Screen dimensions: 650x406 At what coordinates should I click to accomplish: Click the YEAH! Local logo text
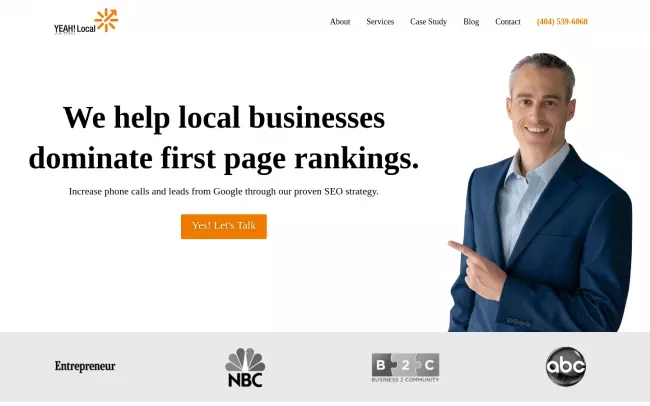click(x=75, y=29)
